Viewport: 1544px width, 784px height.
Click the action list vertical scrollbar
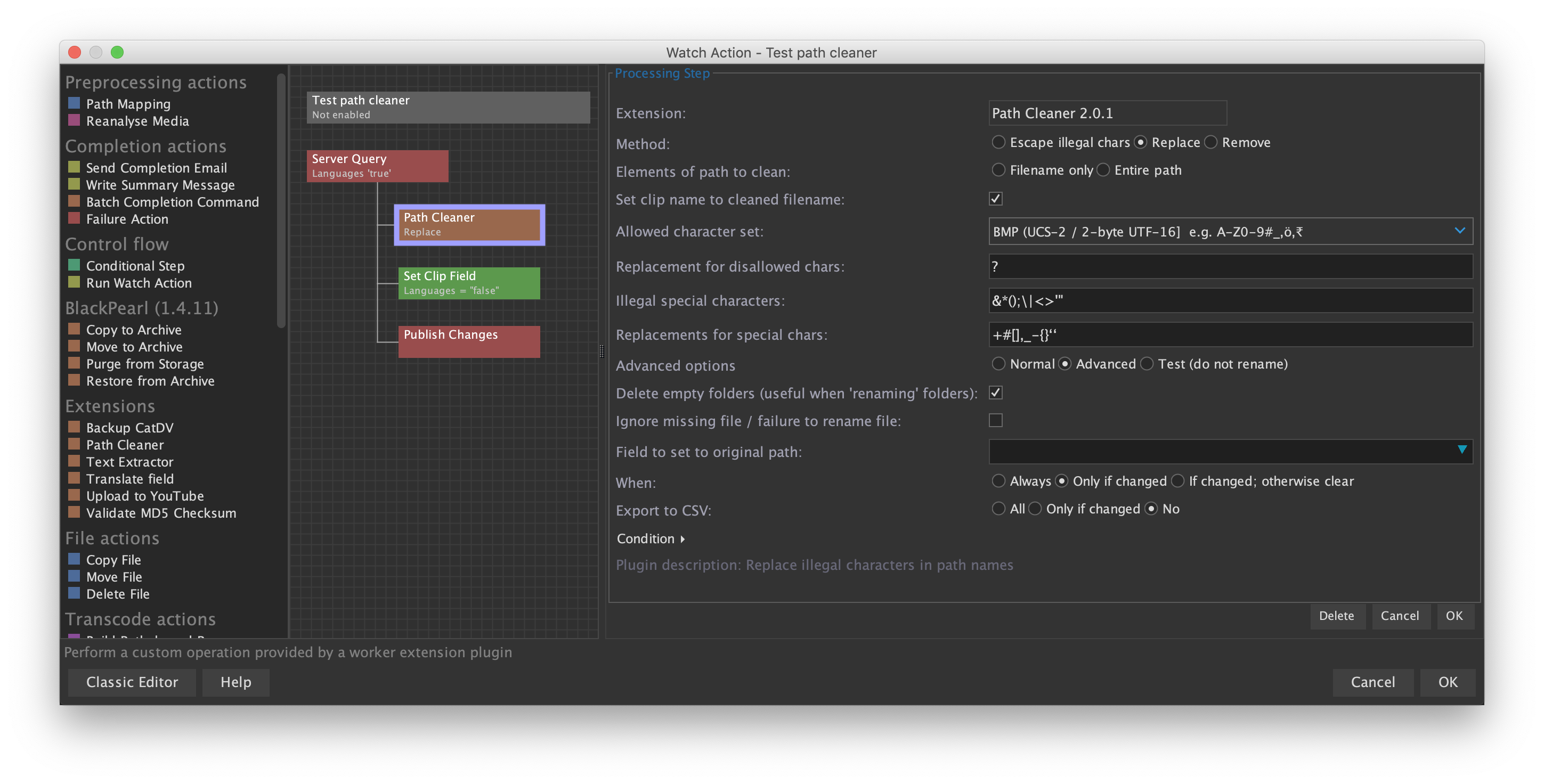click(280, 201)
